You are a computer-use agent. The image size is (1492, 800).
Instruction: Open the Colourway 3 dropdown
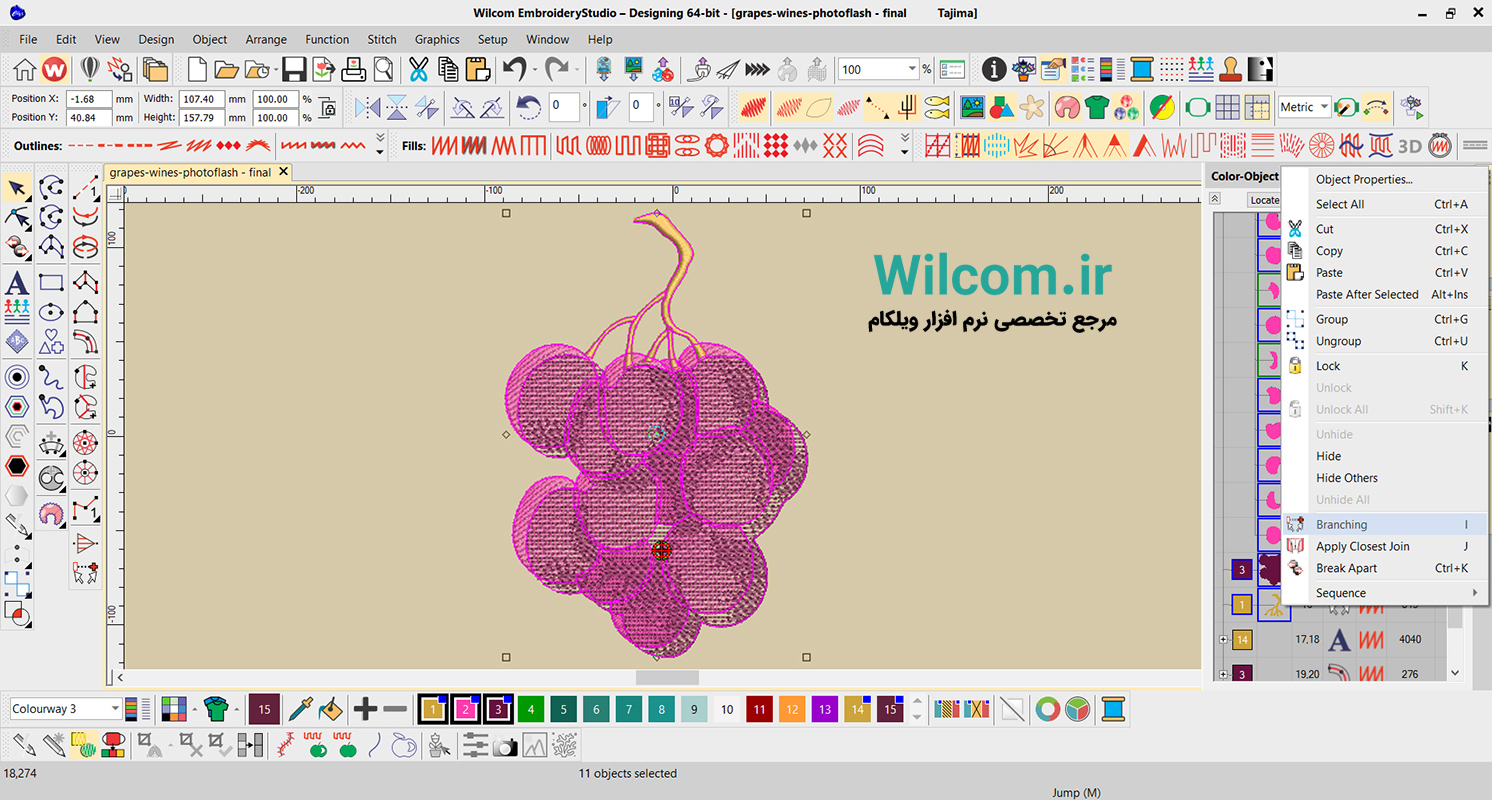(x=115, y=709)
